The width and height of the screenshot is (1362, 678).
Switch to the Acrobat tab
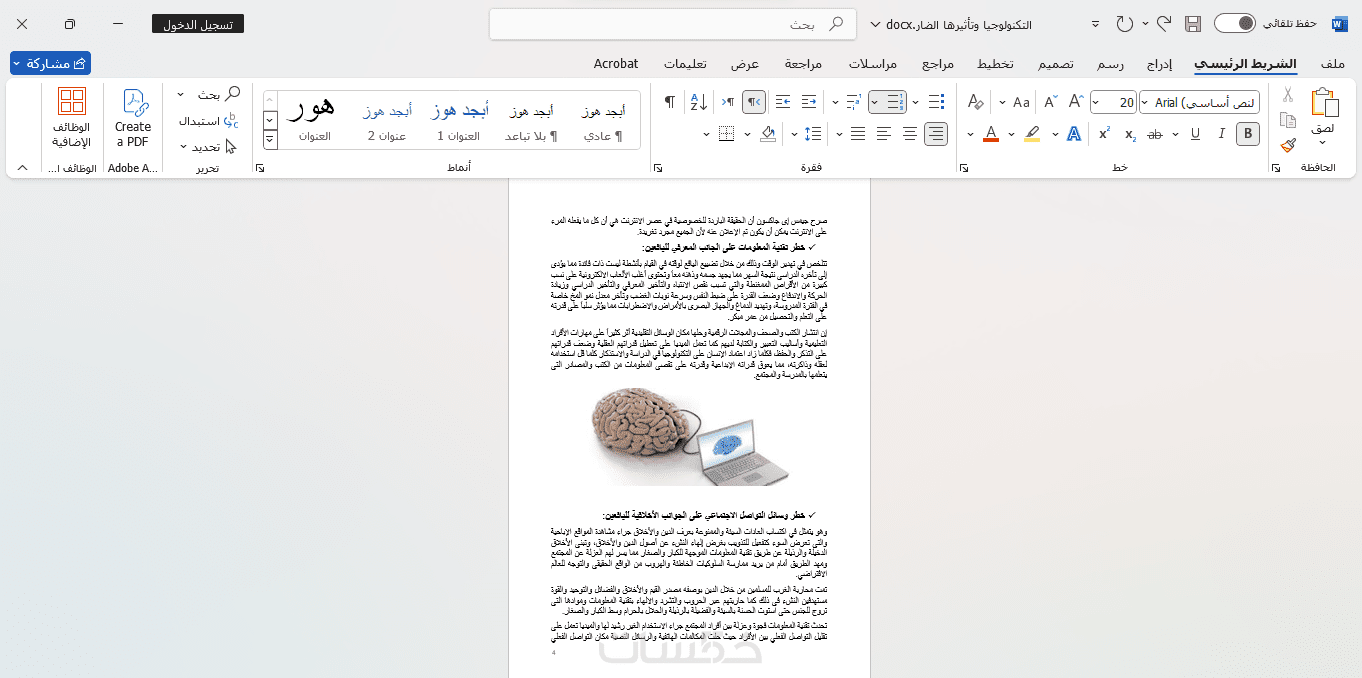(616, 63)
